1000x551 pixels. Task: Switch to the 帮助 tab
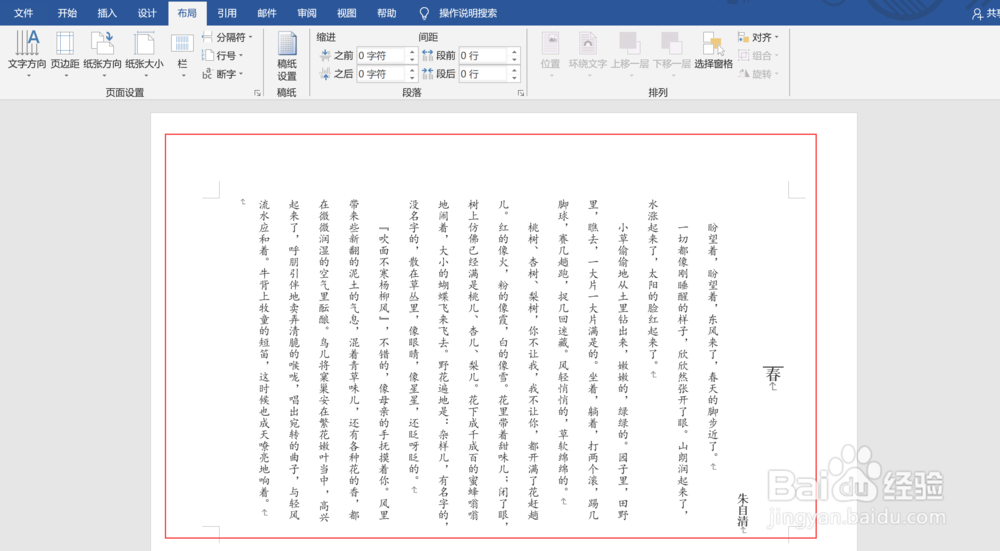tap(386, 13)
